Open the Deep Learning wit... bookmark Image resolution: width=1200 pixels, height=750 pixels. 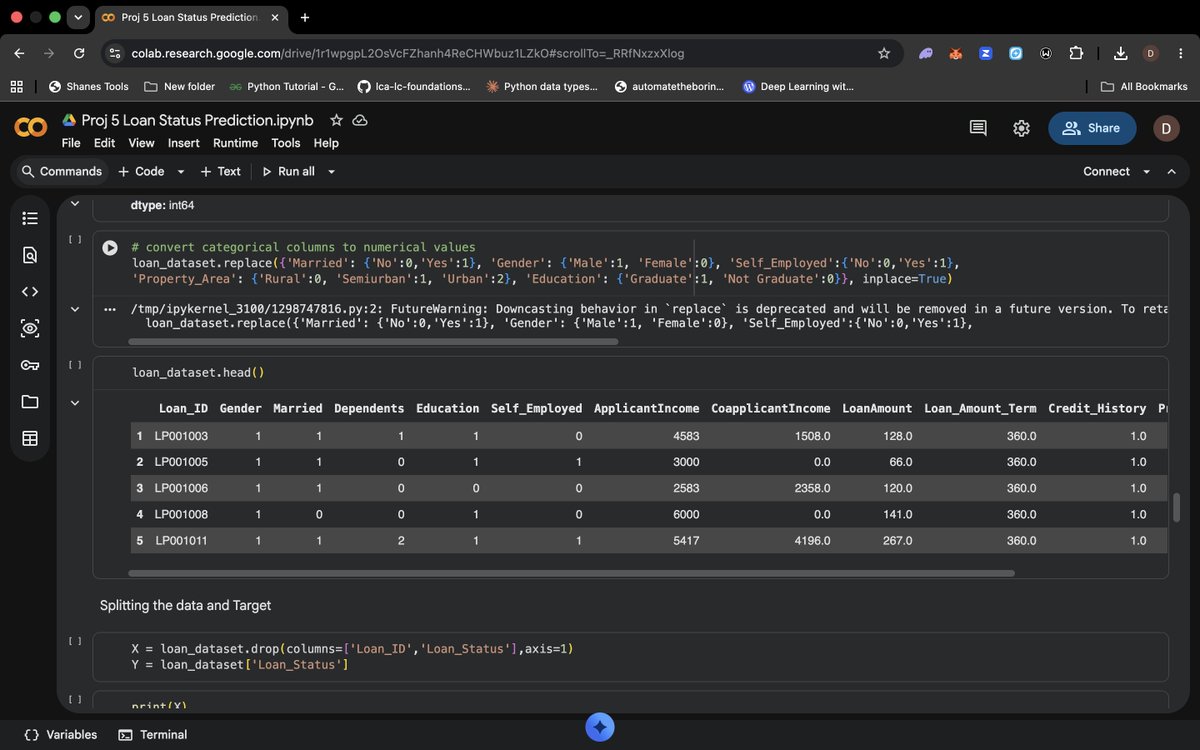[x=798, y=87]
